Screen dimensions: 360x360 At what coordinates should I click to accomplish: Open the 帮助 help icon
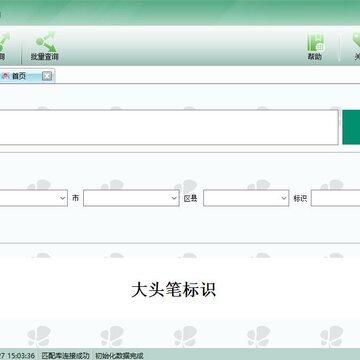point(315,46)
